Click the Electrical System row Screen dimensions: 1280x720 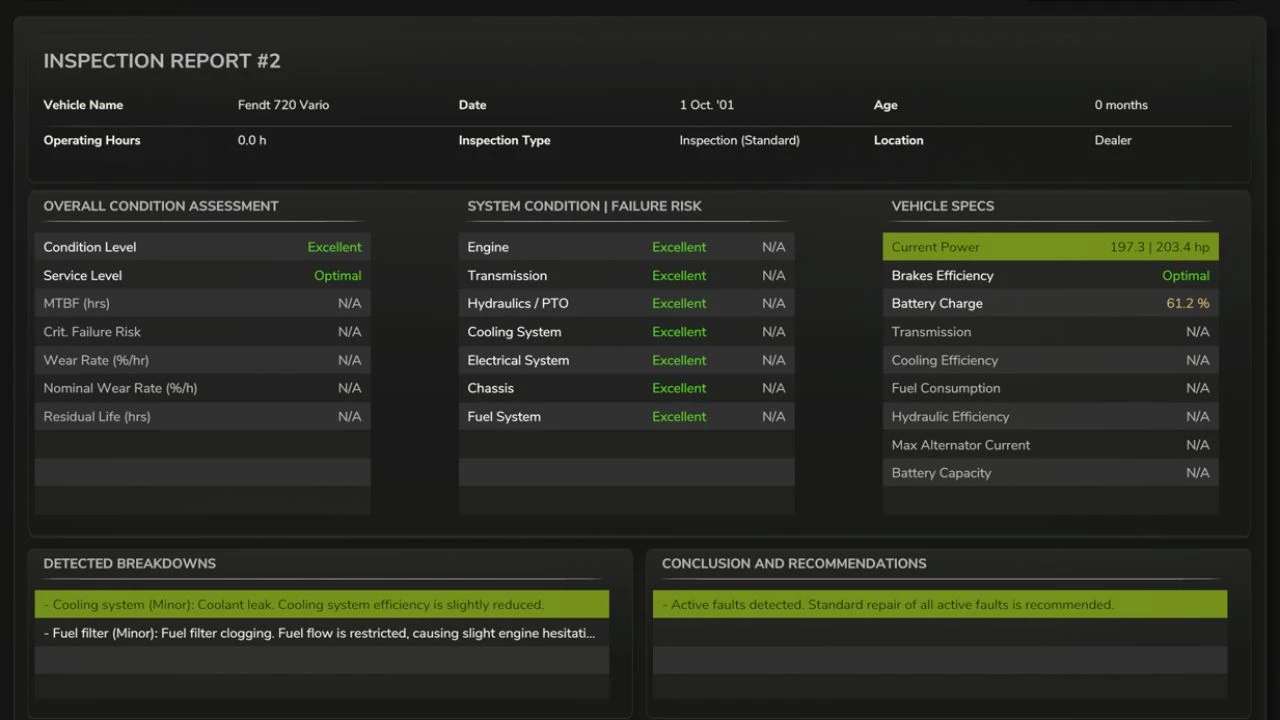[626, 360]
